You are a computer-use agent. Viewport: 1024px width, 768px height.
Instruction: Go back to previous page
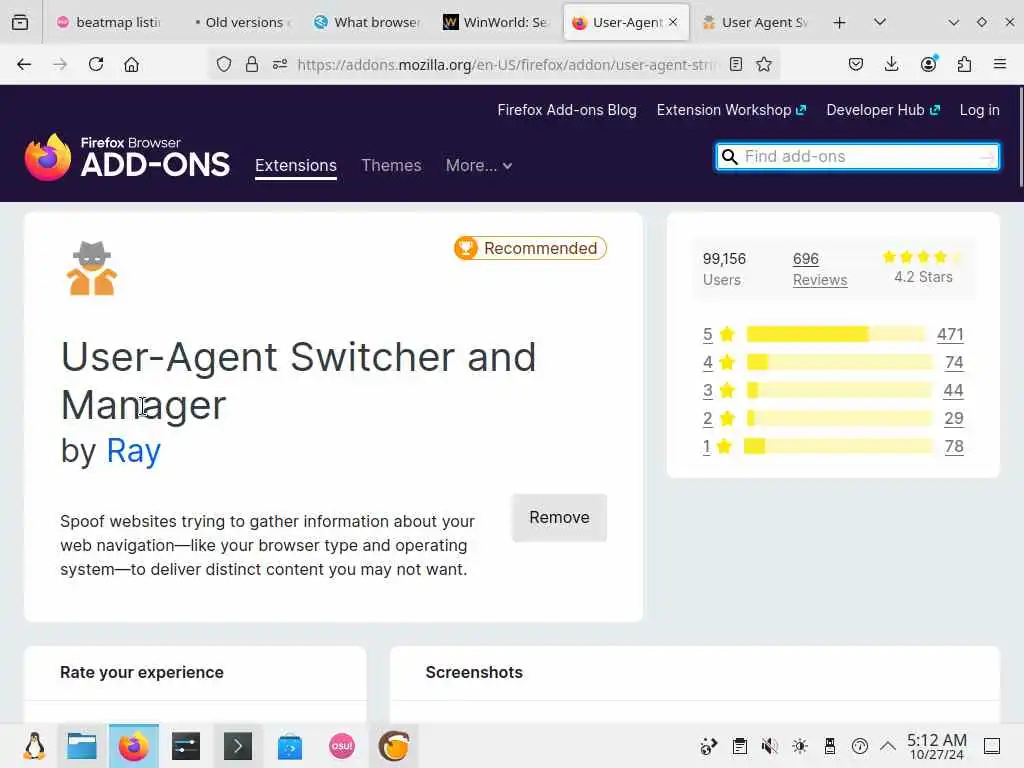(x=24, y=64)
